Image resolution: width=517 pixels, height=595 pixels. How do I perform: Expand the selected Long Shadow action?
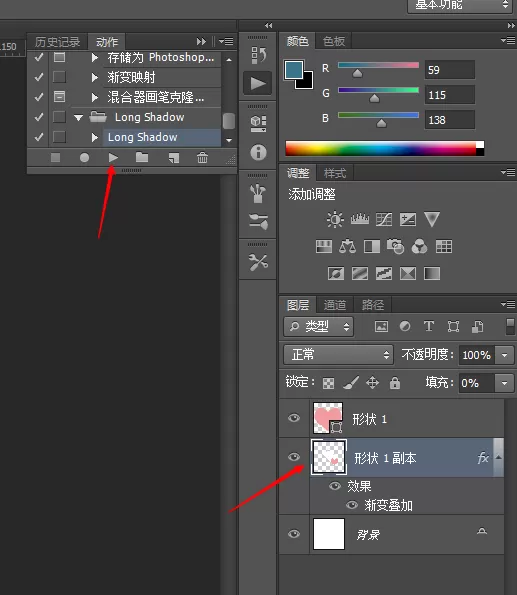click(x=95, y=137)
